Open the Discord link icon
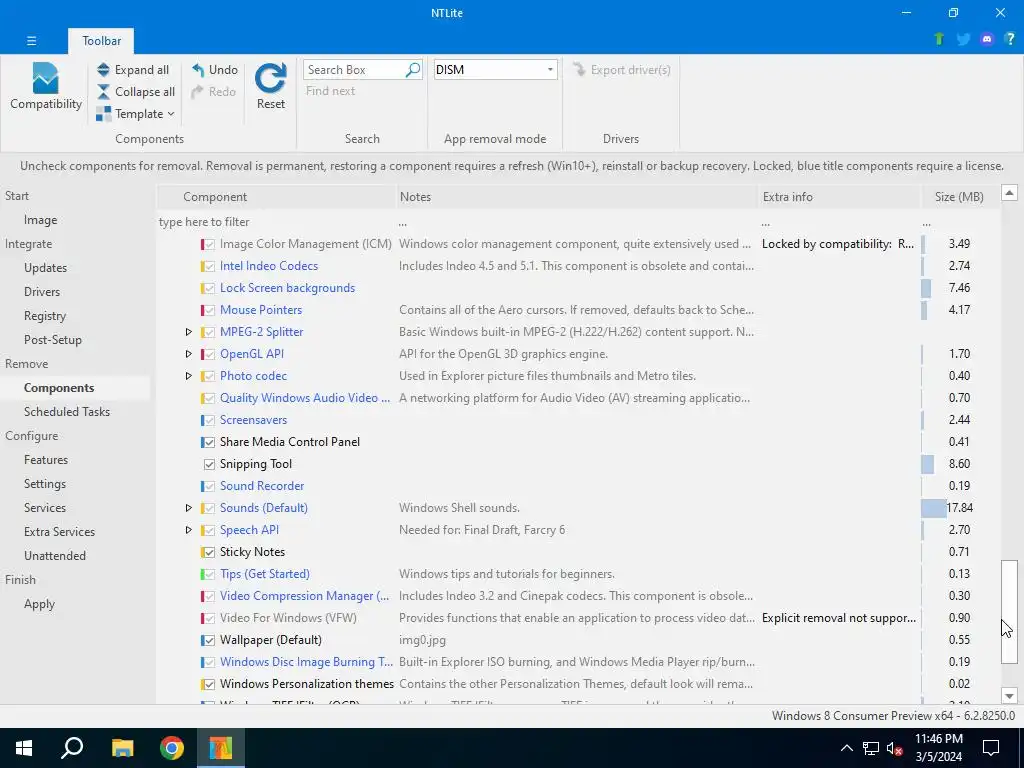 [987, 39]
